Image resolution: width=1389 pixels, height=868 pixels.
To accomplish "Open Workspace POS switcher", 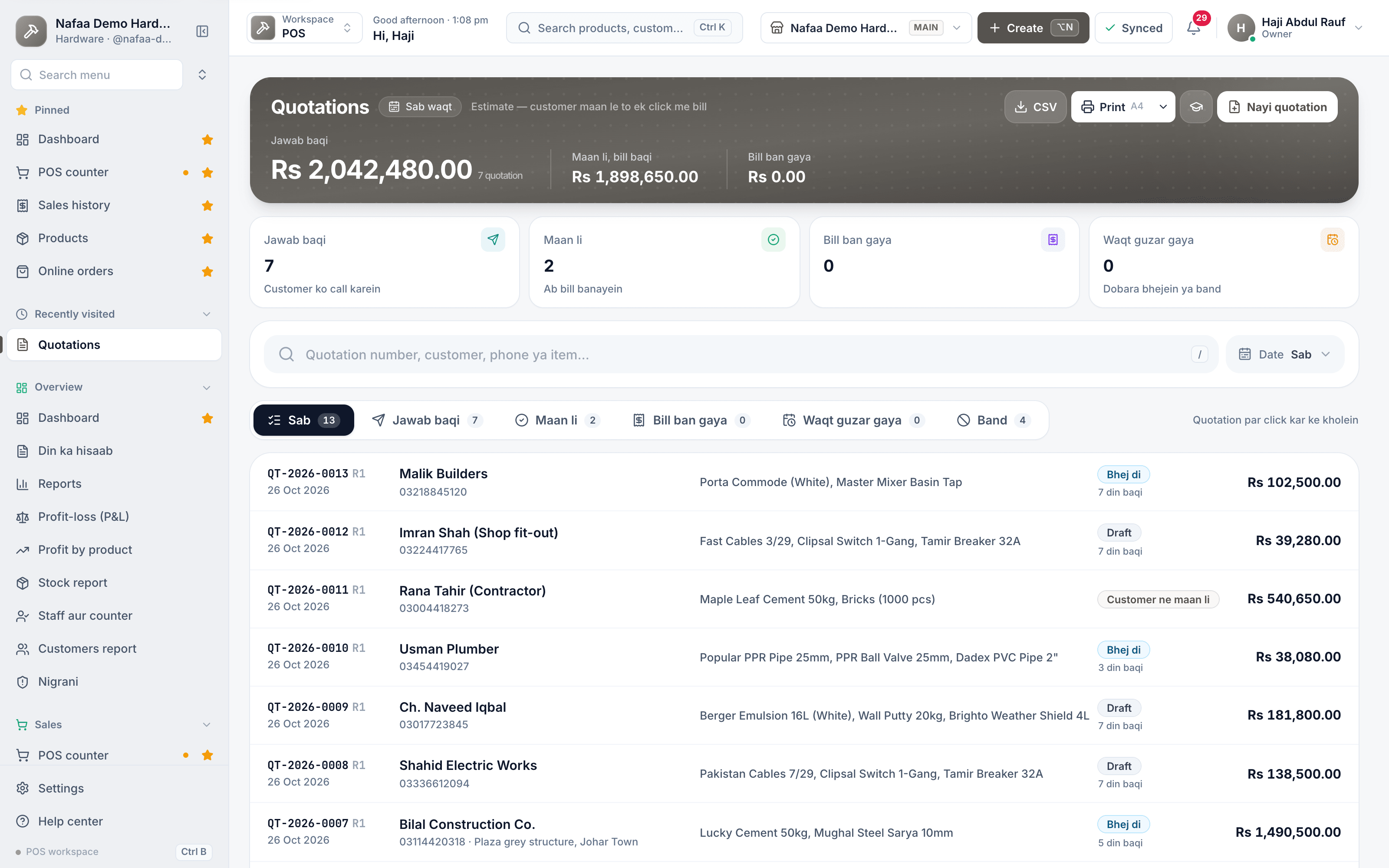I will coord(304,27).
